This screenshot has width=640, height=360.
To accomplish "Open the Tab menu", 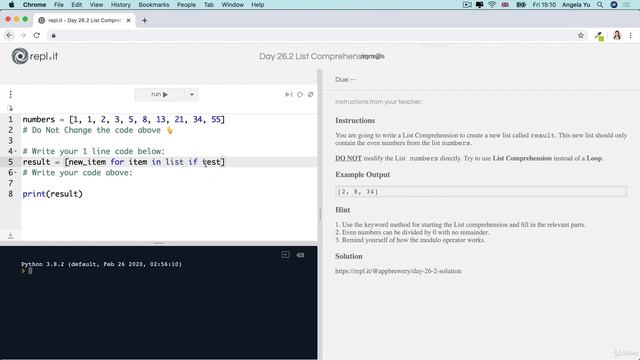I will click(x=209, y=5).
